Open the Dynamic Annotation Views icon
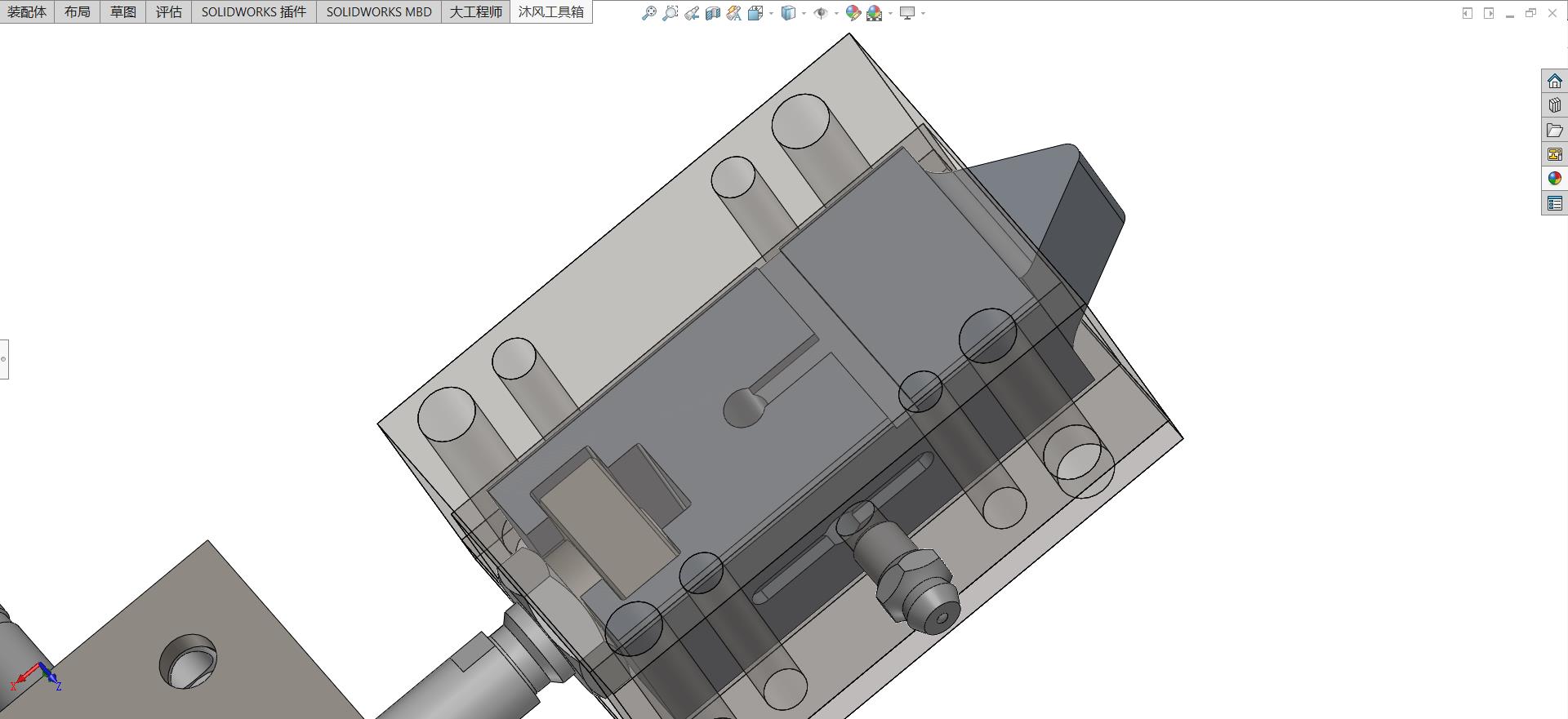 734,13
